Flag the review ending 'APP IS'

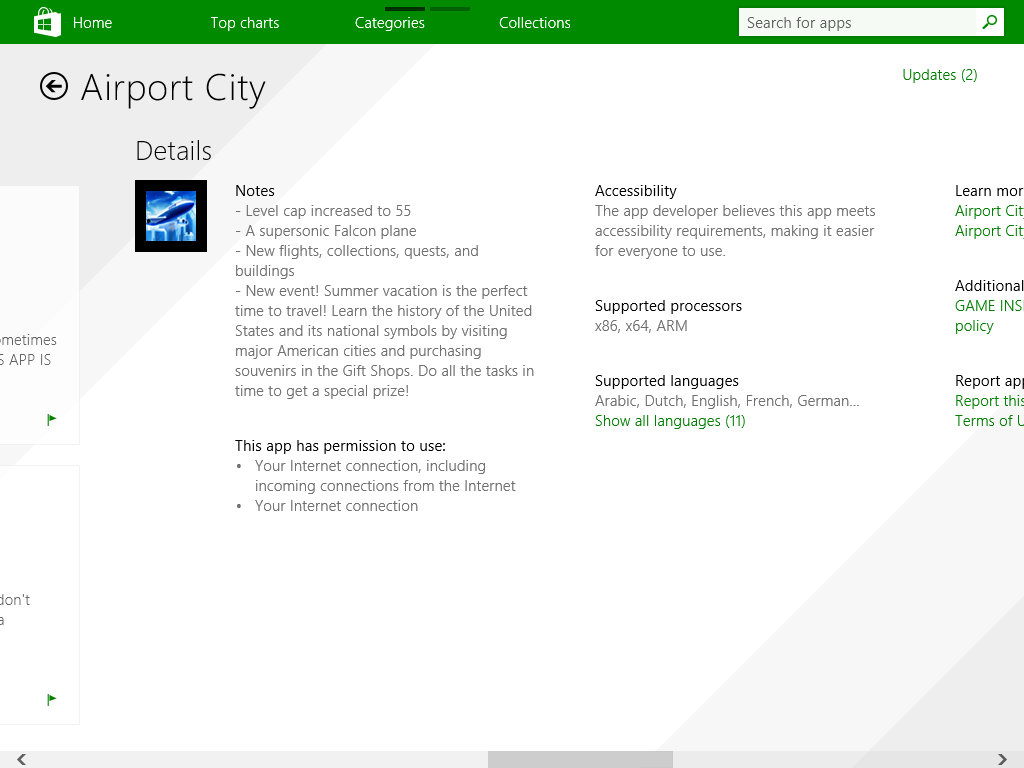(52, 419)
